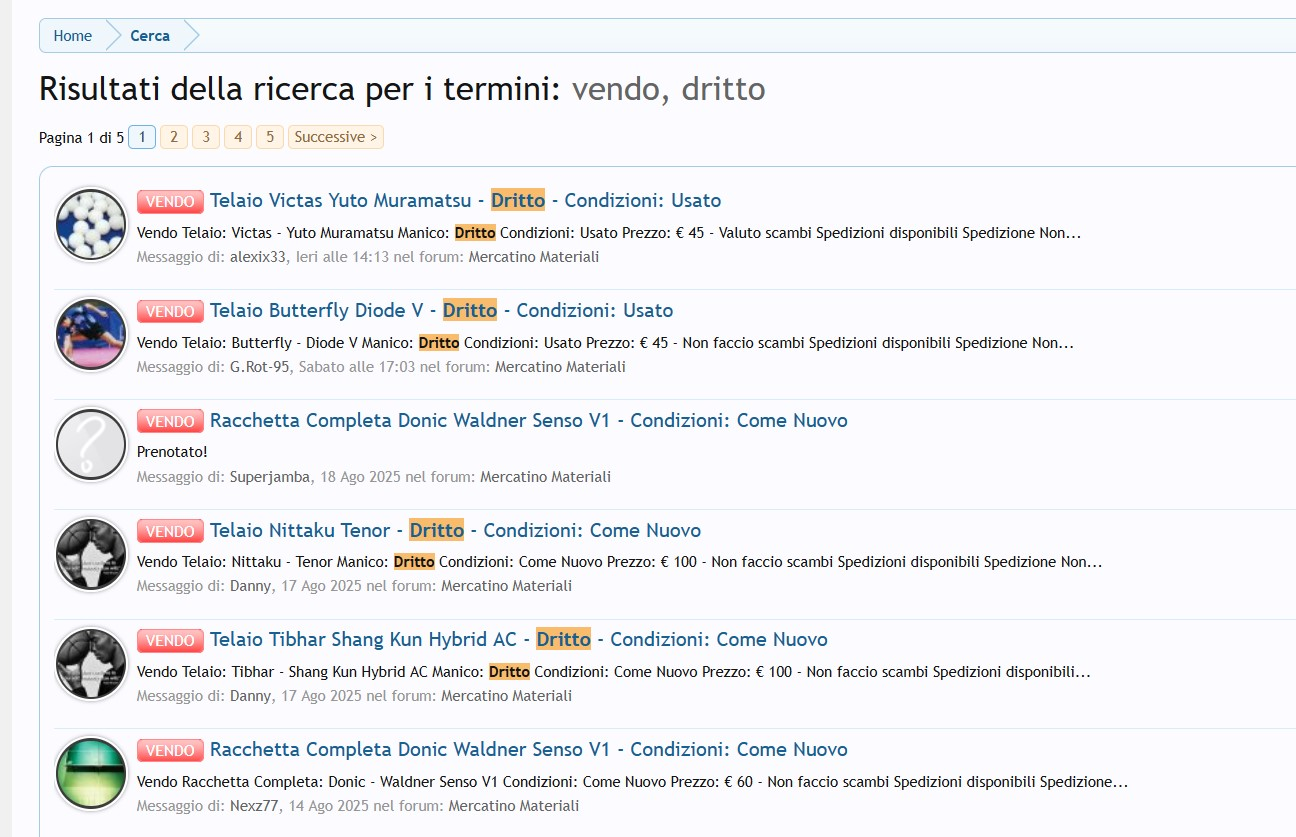This screenshot has width=1296, height=837.
Task: Select Cerca in the breadcrumb
Action: click(x=150, y=36)
